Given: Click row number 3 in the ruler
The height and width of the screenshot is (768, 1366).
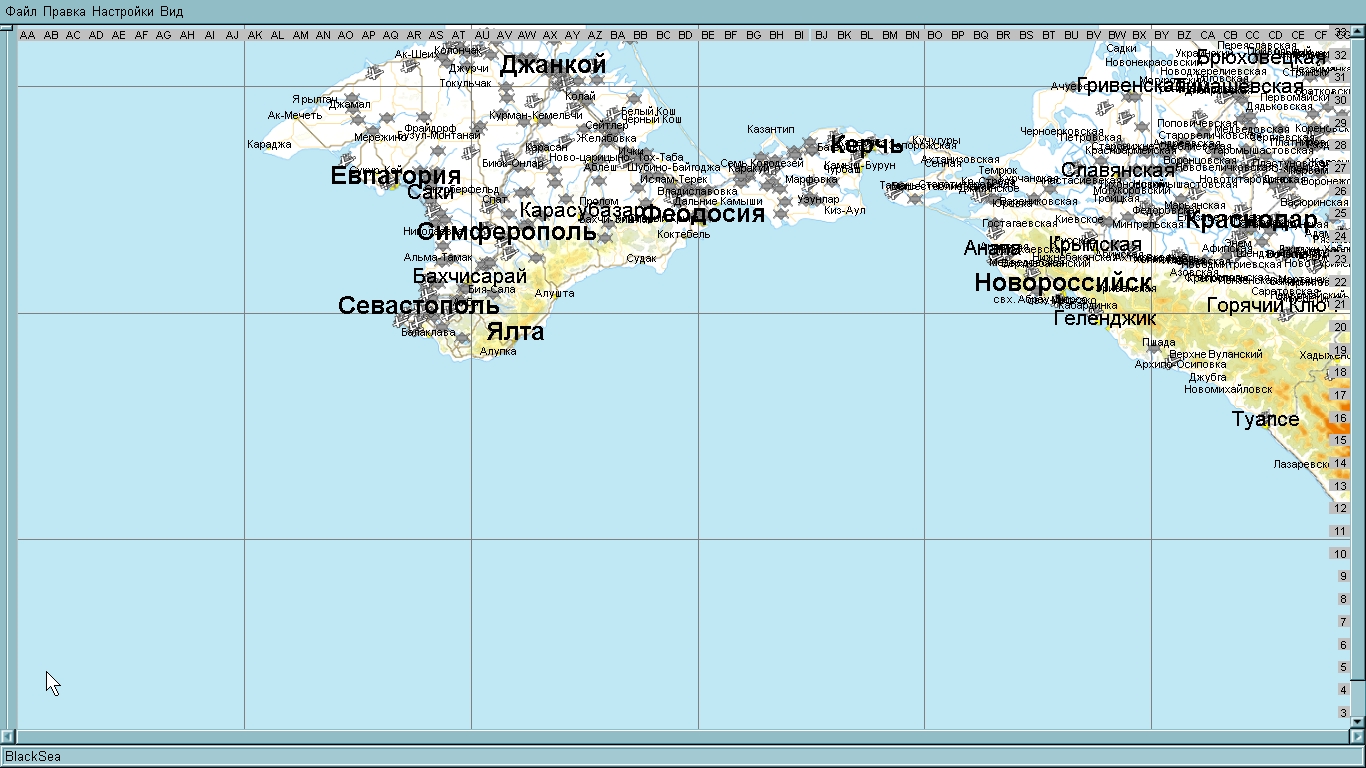Looking at the screenshot, I should click(x=1343, y=713).
